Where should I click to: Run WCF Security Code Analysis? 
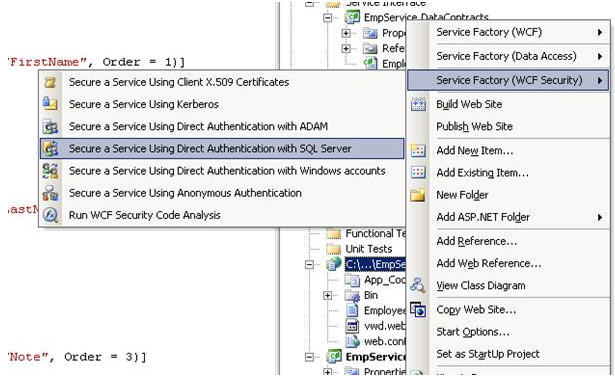click(222, 215)
